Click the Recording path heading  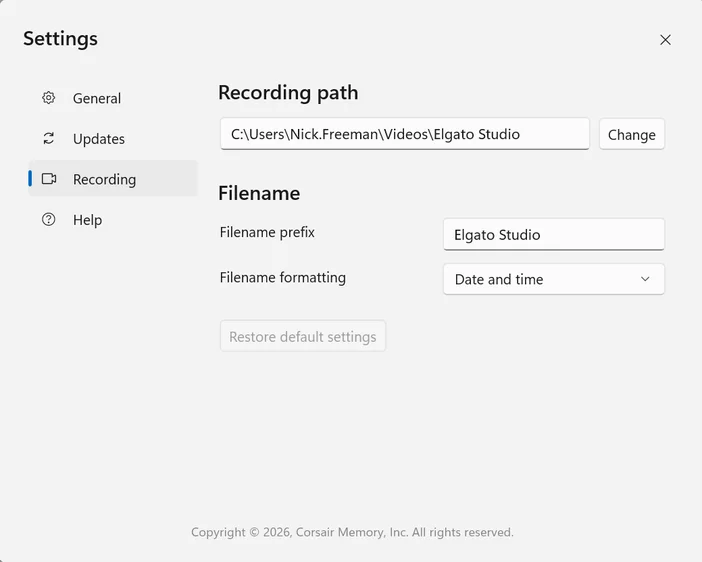click(x=288, y=93)
